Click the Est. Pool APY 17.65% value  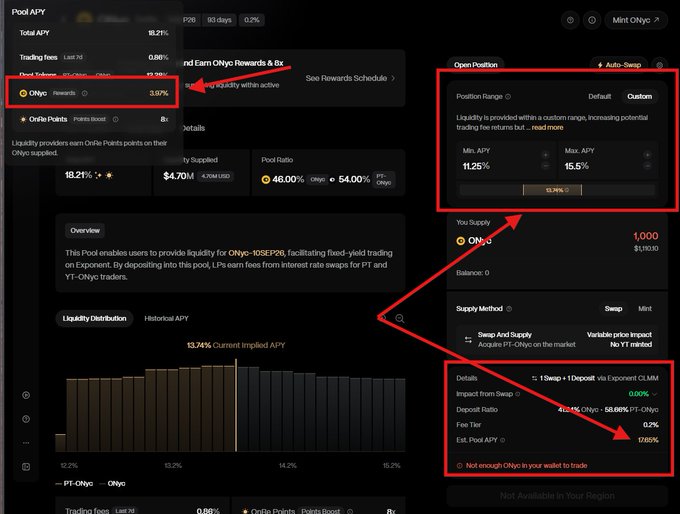648,440
